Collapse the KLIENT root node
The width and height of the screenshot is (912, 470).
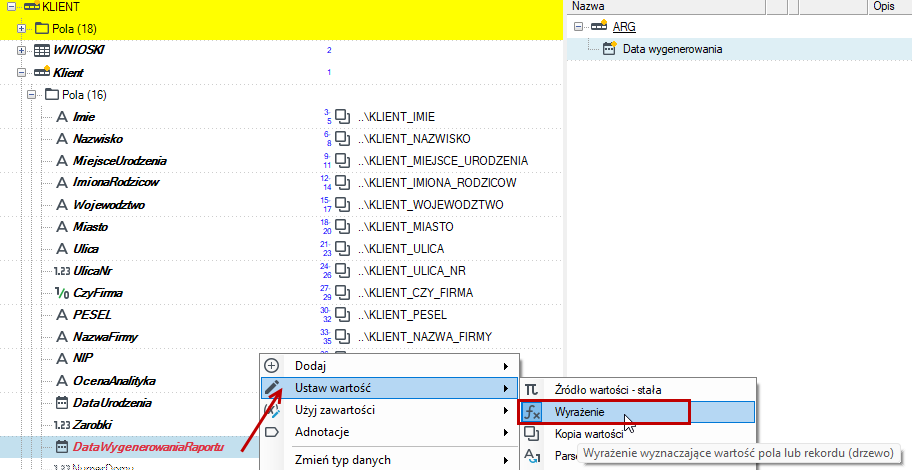[x=11, y=6]
